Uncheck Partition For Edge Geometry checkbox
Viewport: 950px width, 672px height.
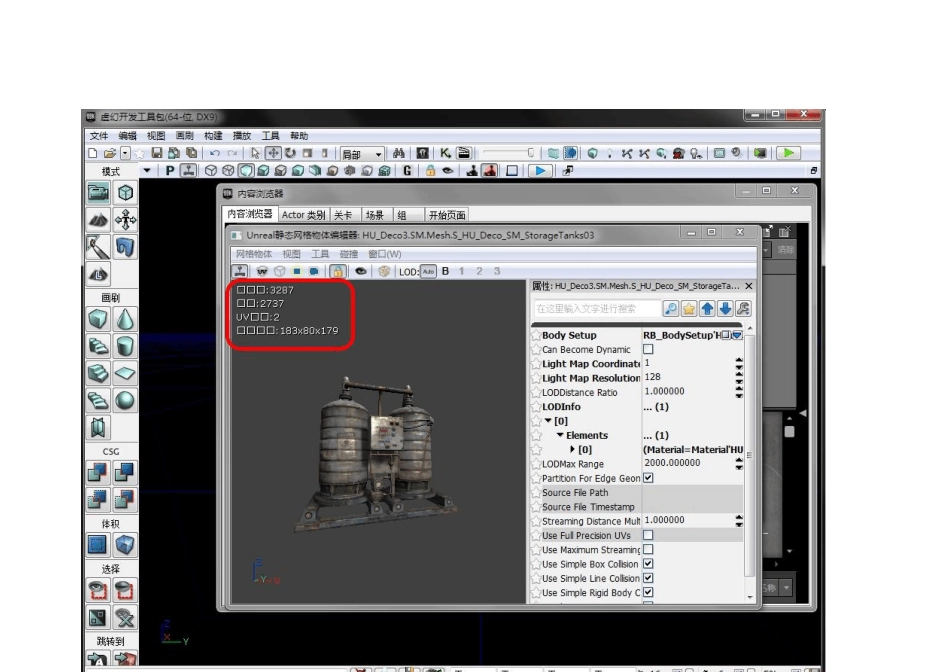tap(648, 478)
